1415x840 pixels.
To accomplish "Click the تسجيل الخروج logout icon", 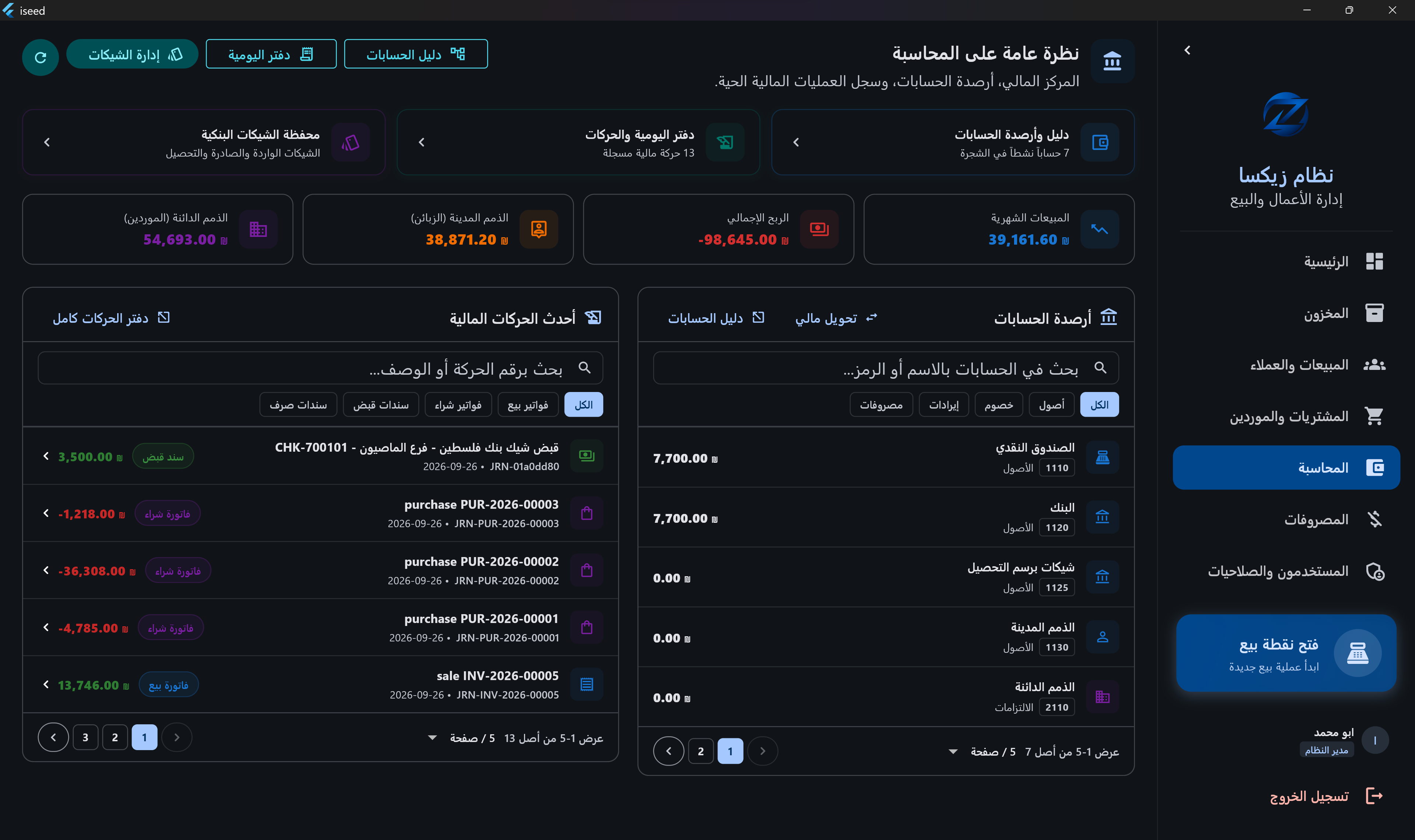I will (x=1374, y=796).
